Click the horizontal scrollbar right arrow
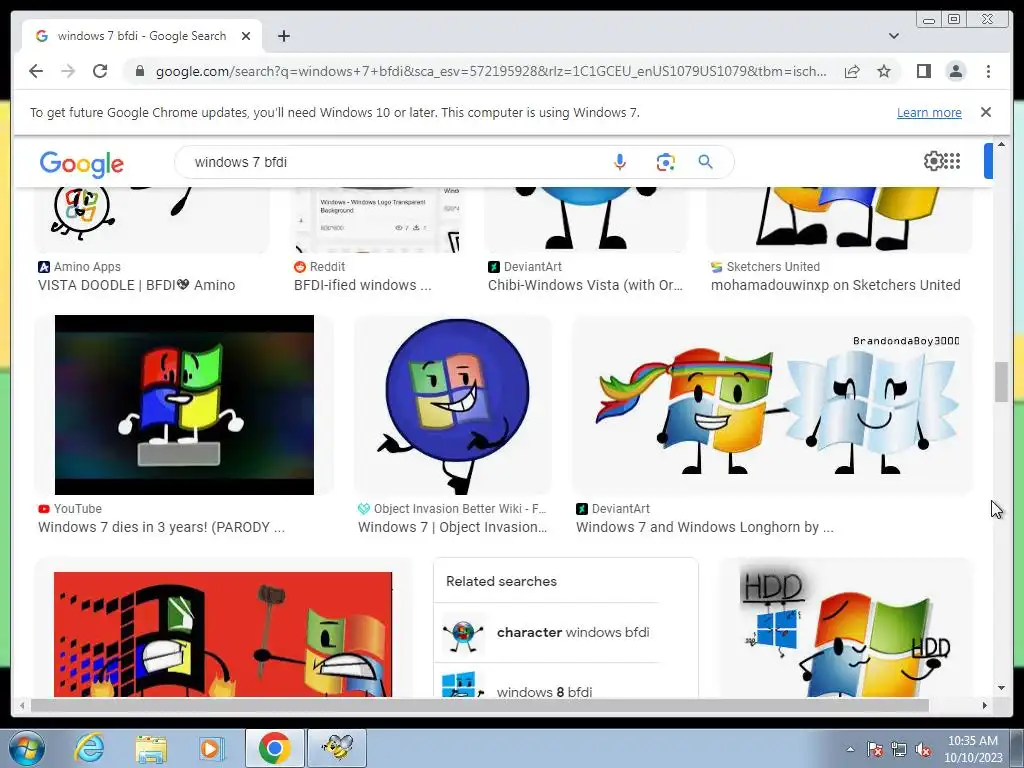The image size is (1024, 768). click(x=984, y=705)
